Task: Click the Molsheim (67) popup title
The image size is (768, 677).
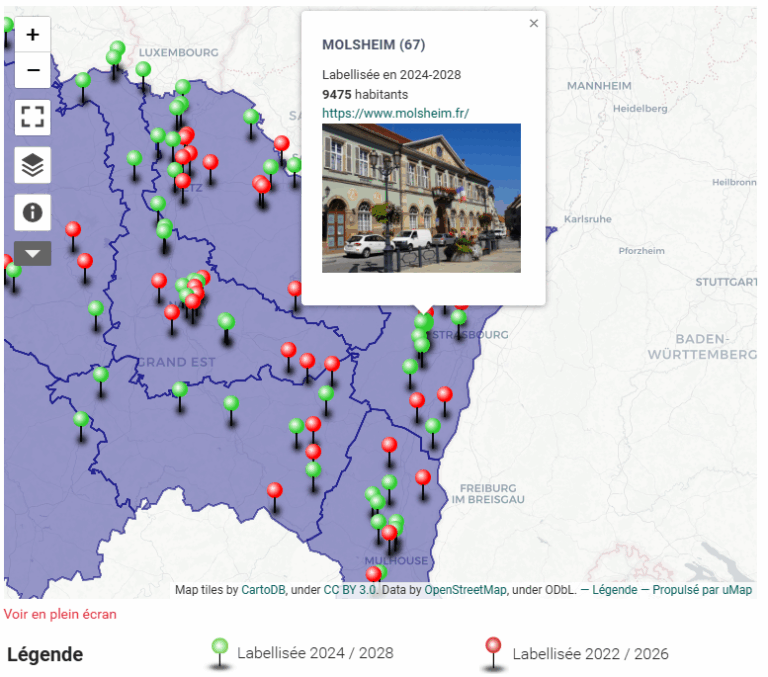Action: click(x=373, y=45)
